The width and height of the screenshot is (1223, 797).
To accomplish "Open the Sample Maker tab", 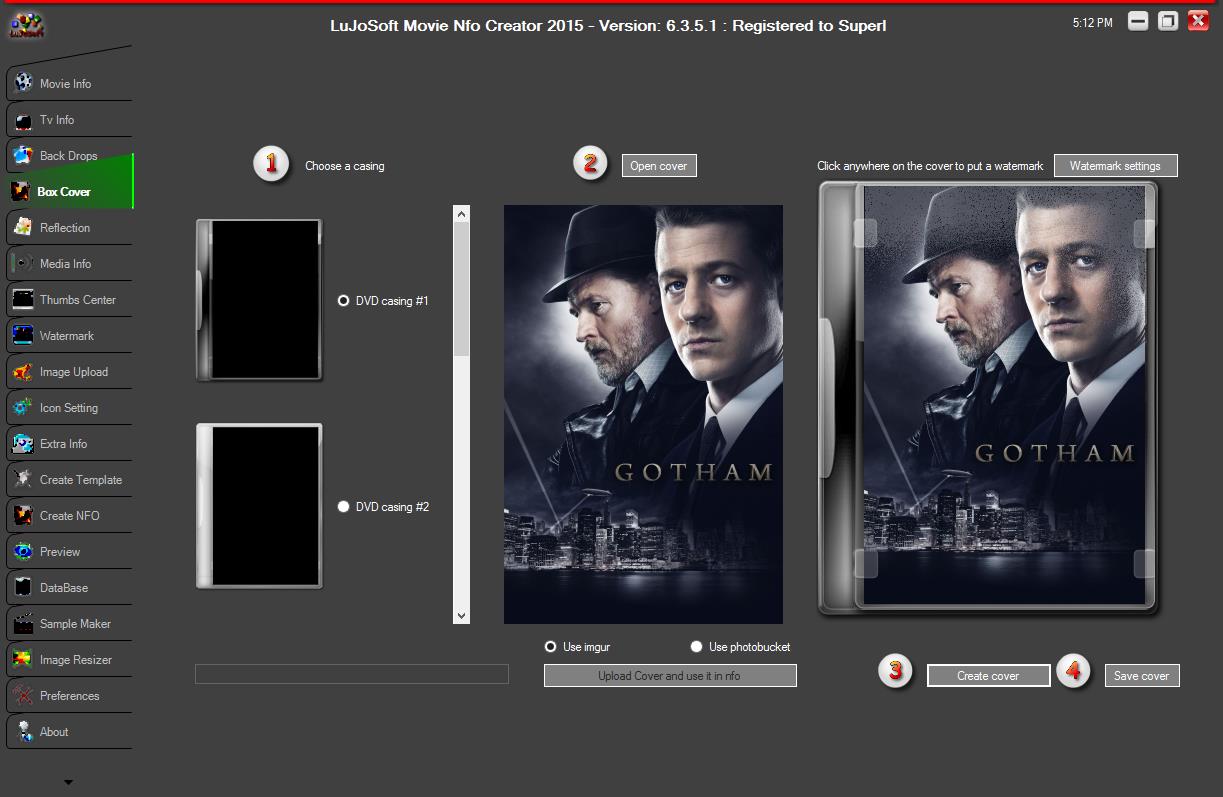I will 69,624.
